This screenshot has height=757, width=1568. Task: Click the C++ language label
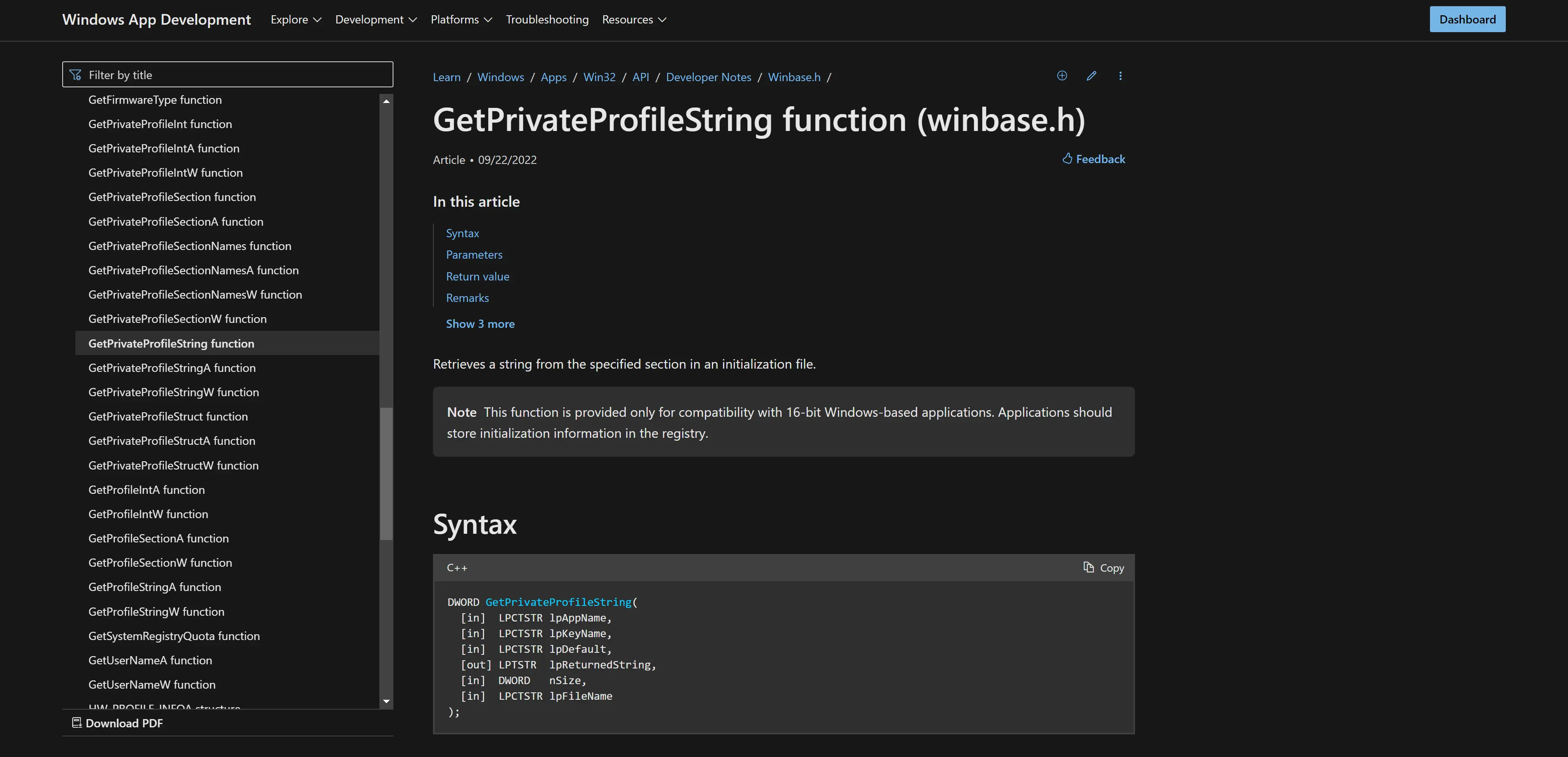coord(456,568)
